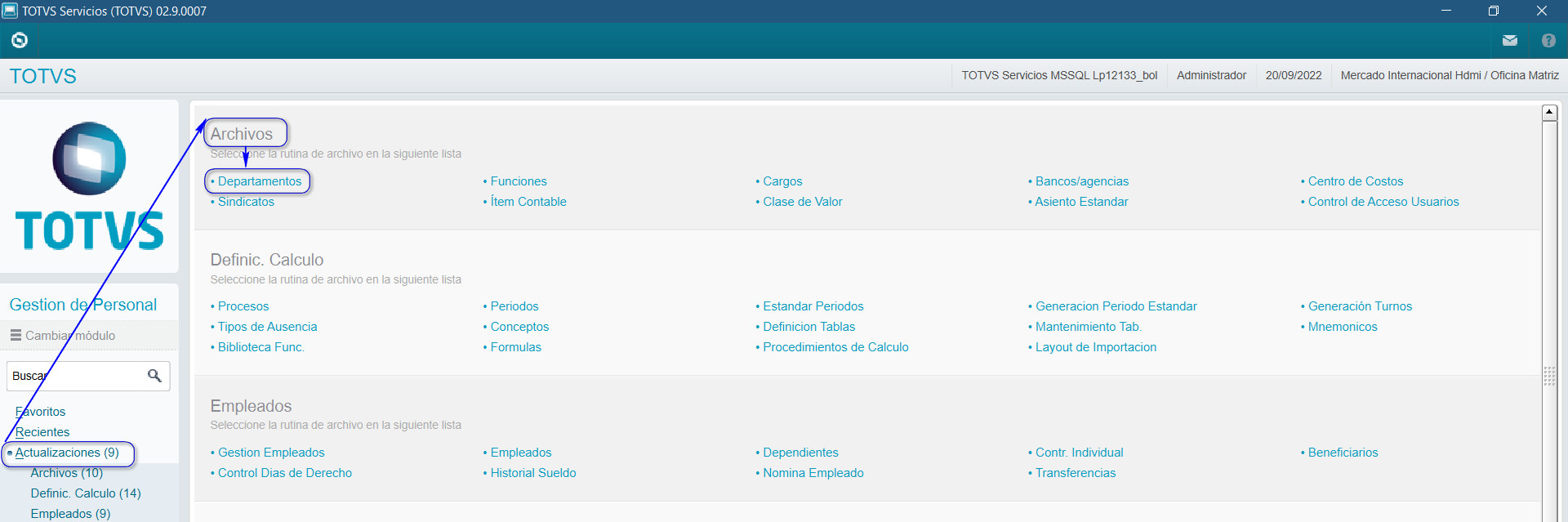Image resolution: width=1568 pixels, height=522 pixels.
Task: Open the Empleados routine link
Action: click(521, 453)
